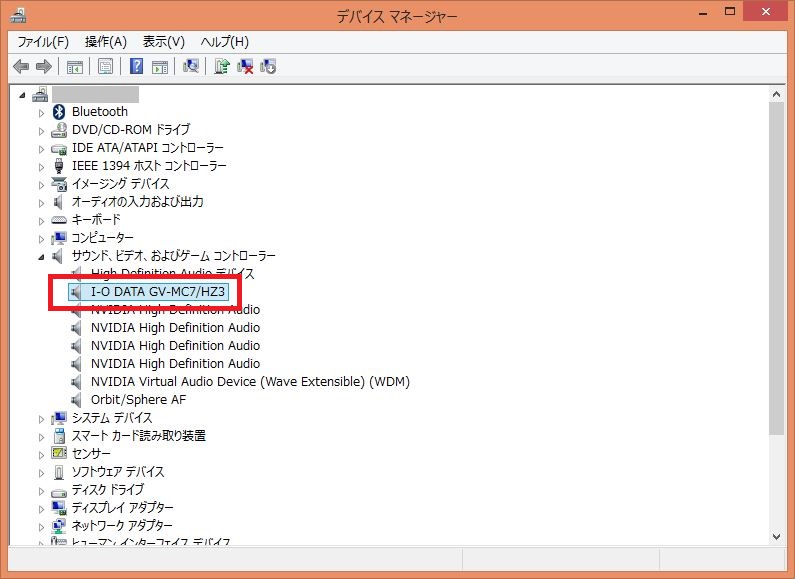
Task: Click the uninstall device icon with red X
Action: (245, 66)
